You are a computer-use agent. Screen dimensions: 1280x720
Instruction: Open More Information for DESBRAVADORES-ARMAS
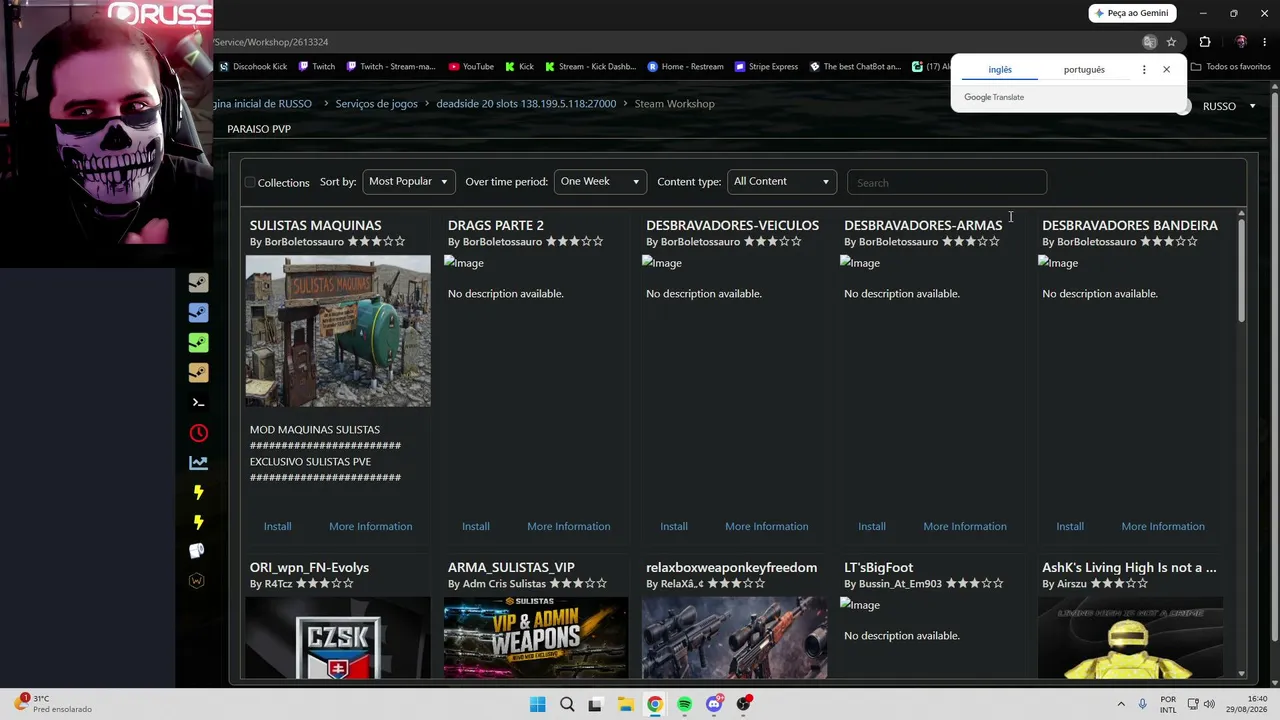pos(964,526)
